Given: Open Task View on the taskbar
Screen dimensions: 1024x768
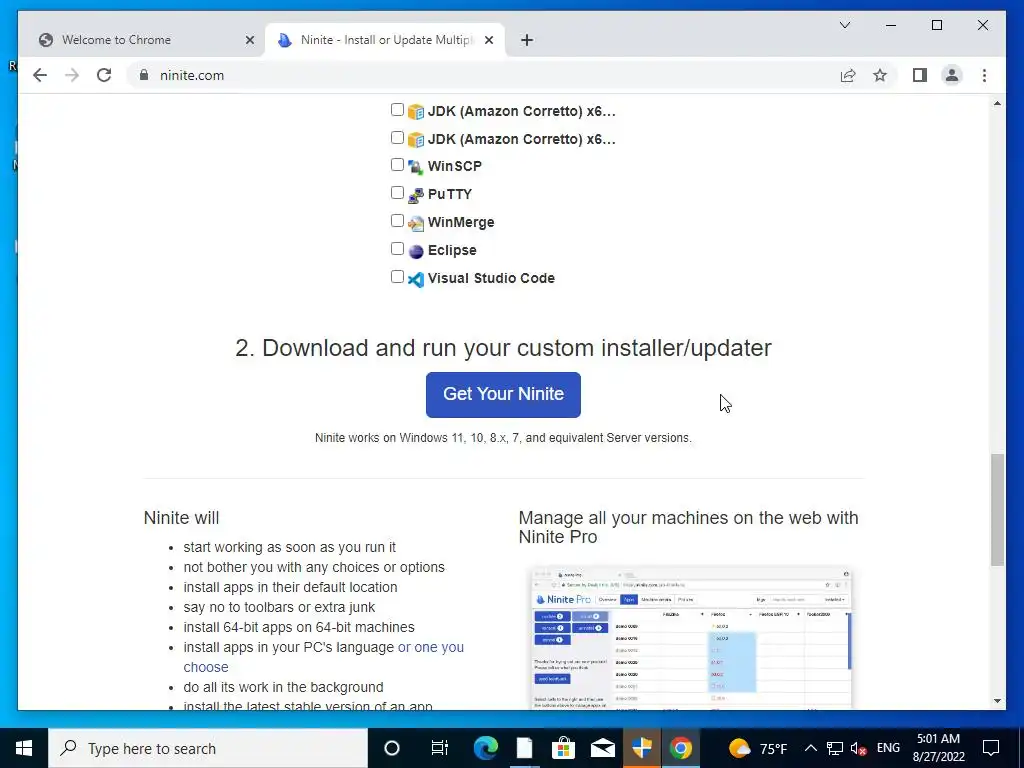Looking at the screenshot, I should pyautogui.click(x=440, y=748).
